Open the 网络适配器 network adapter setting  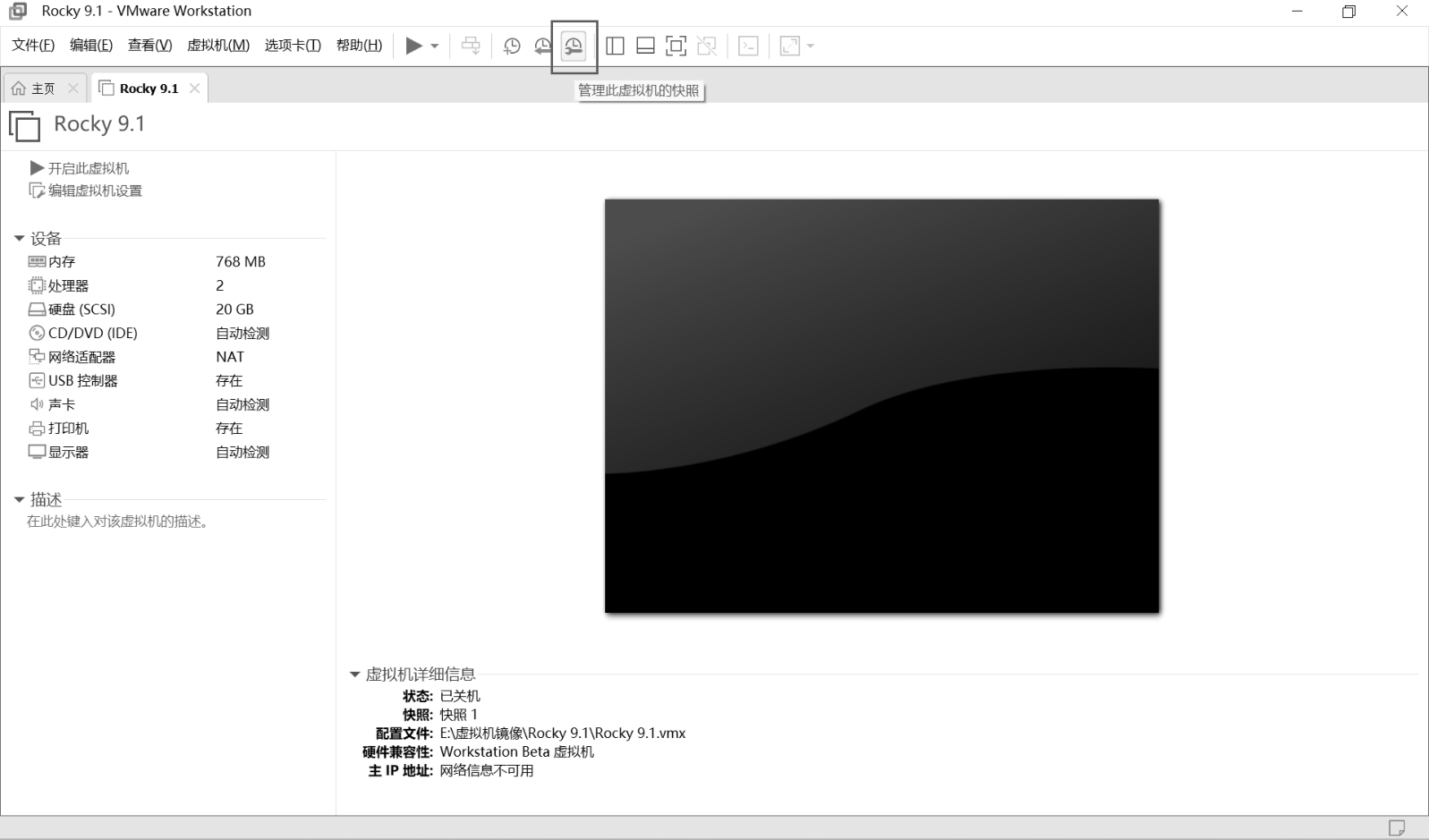coord(81,357)
